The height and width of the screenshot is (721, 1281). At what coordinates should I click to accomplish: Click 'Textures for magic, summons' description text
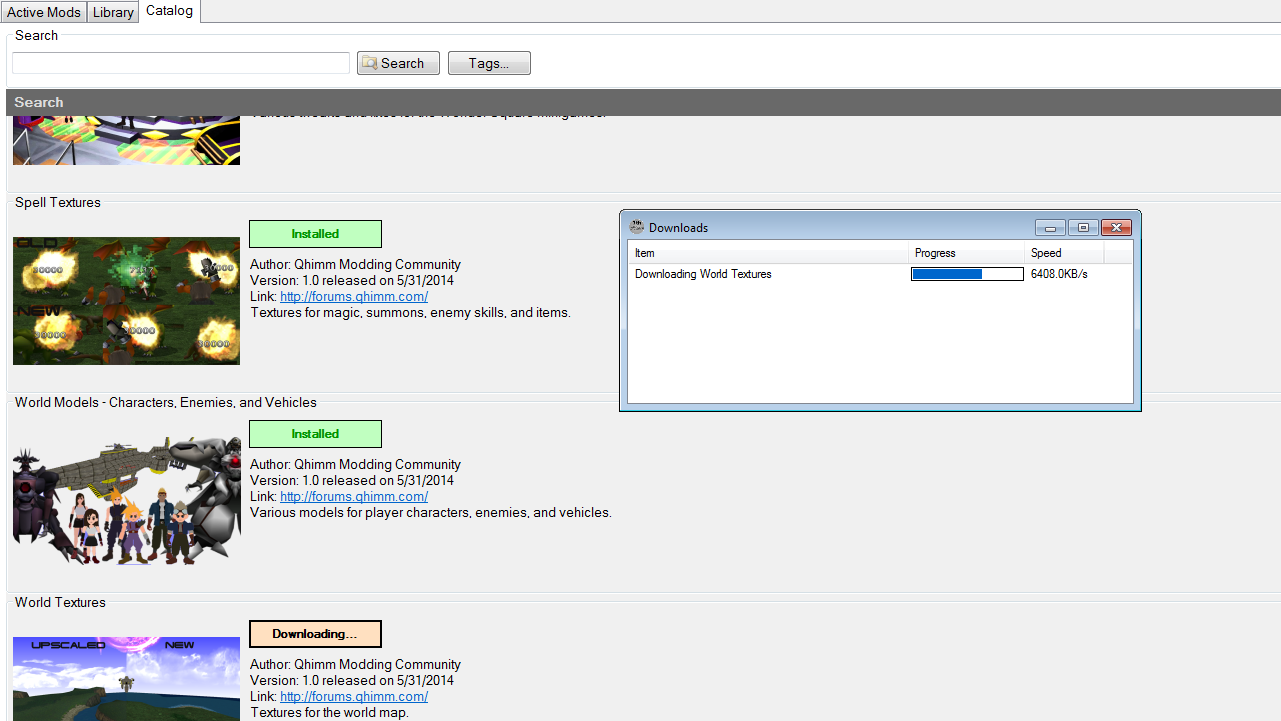click(x=410, y=312)
